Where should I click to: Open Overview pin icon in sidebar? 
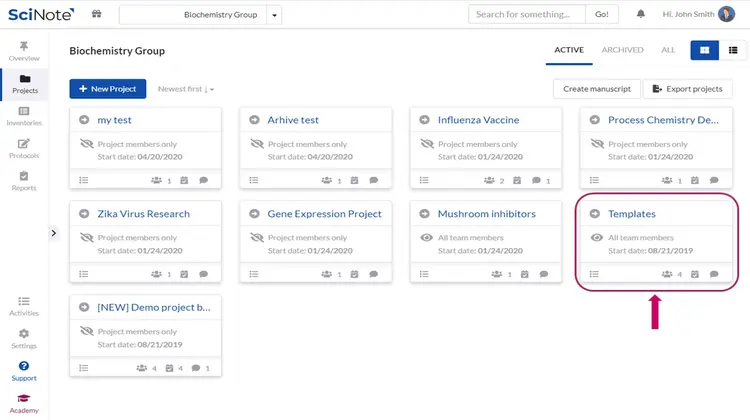point(24,46)
